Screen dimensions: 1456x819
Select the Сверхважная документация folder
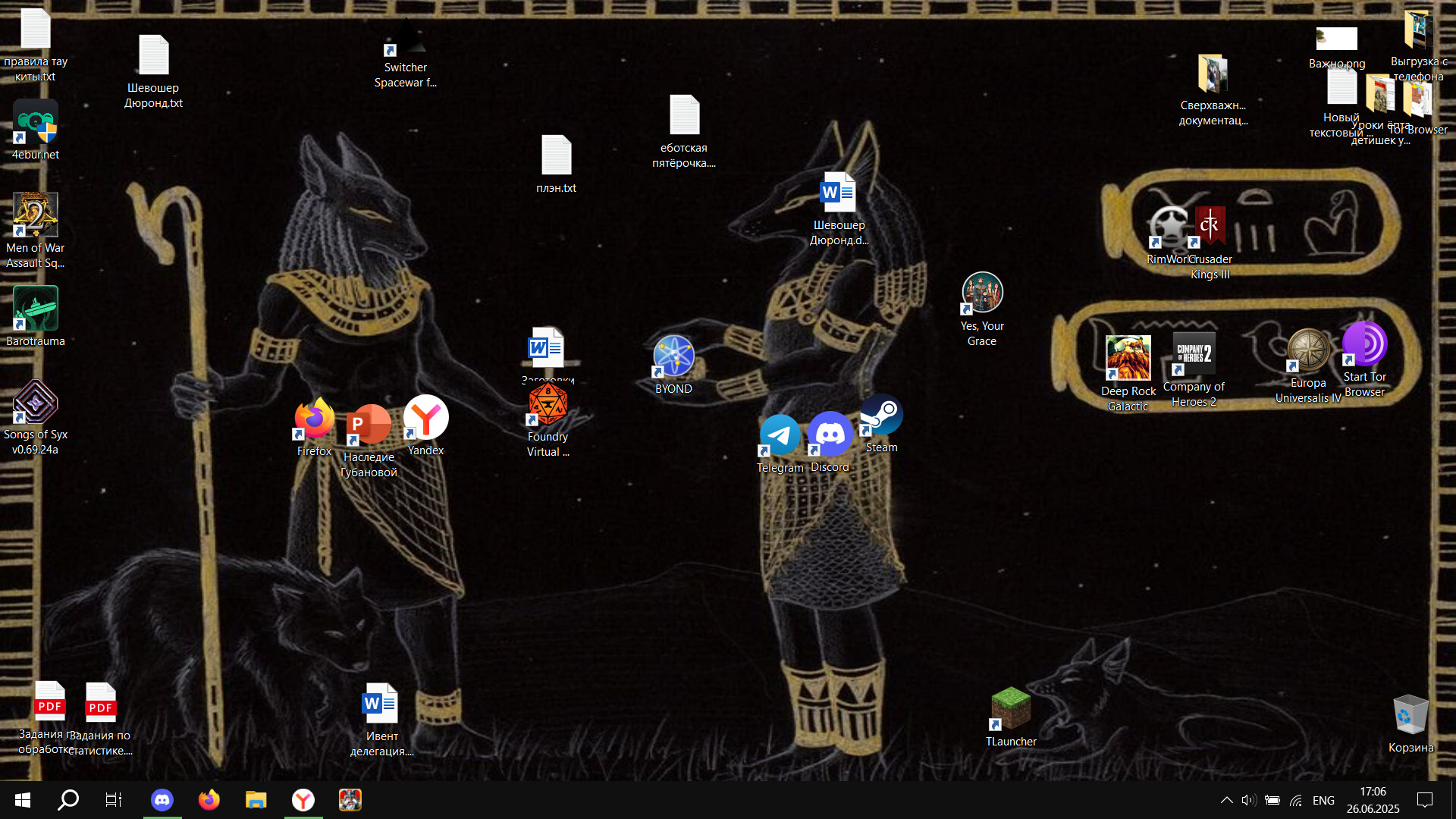(x=1213, y=74)
